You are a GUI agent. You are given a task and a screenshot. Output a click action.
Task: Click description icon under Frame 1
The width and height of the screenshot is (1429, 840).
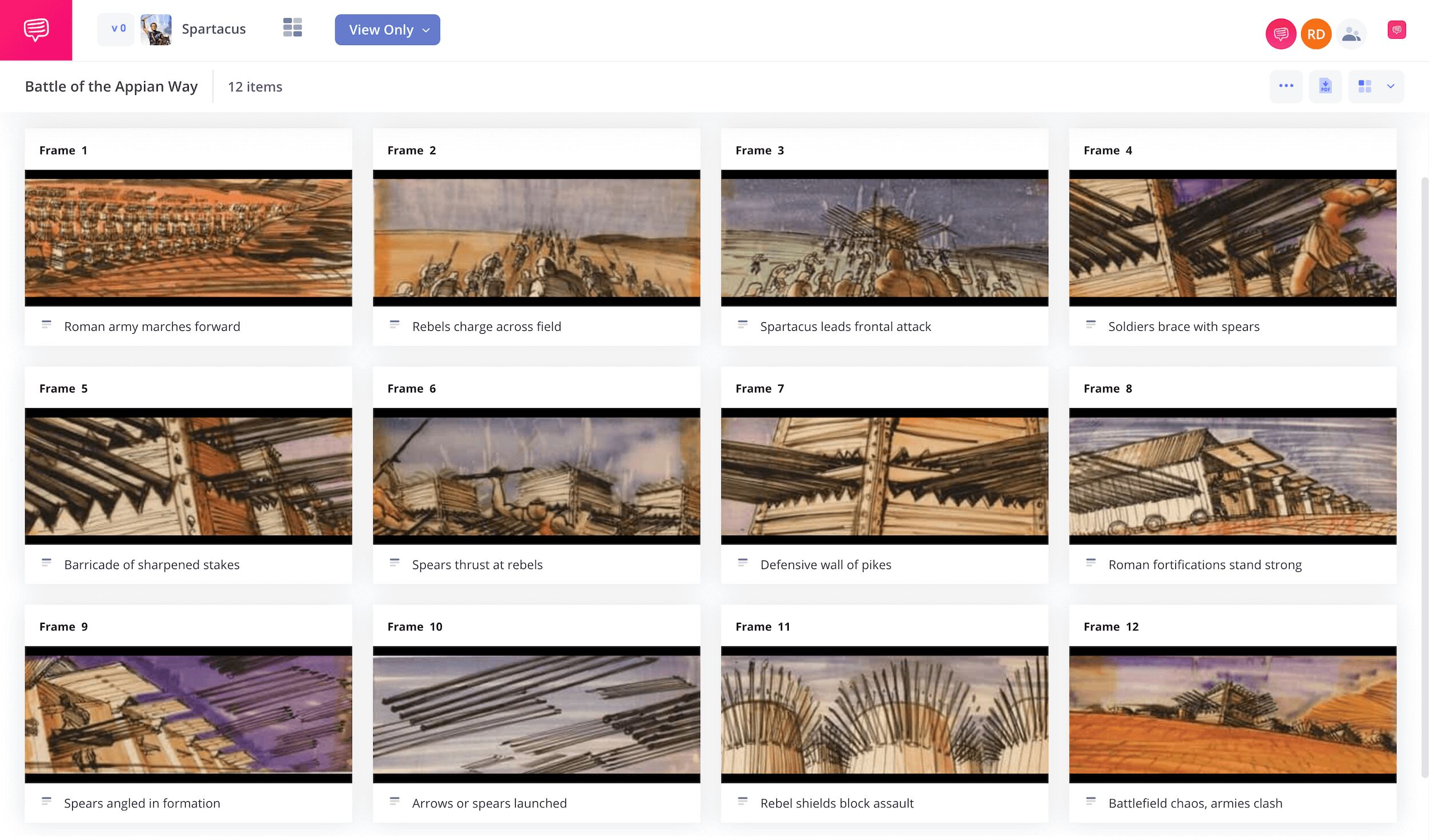point(46,325)
